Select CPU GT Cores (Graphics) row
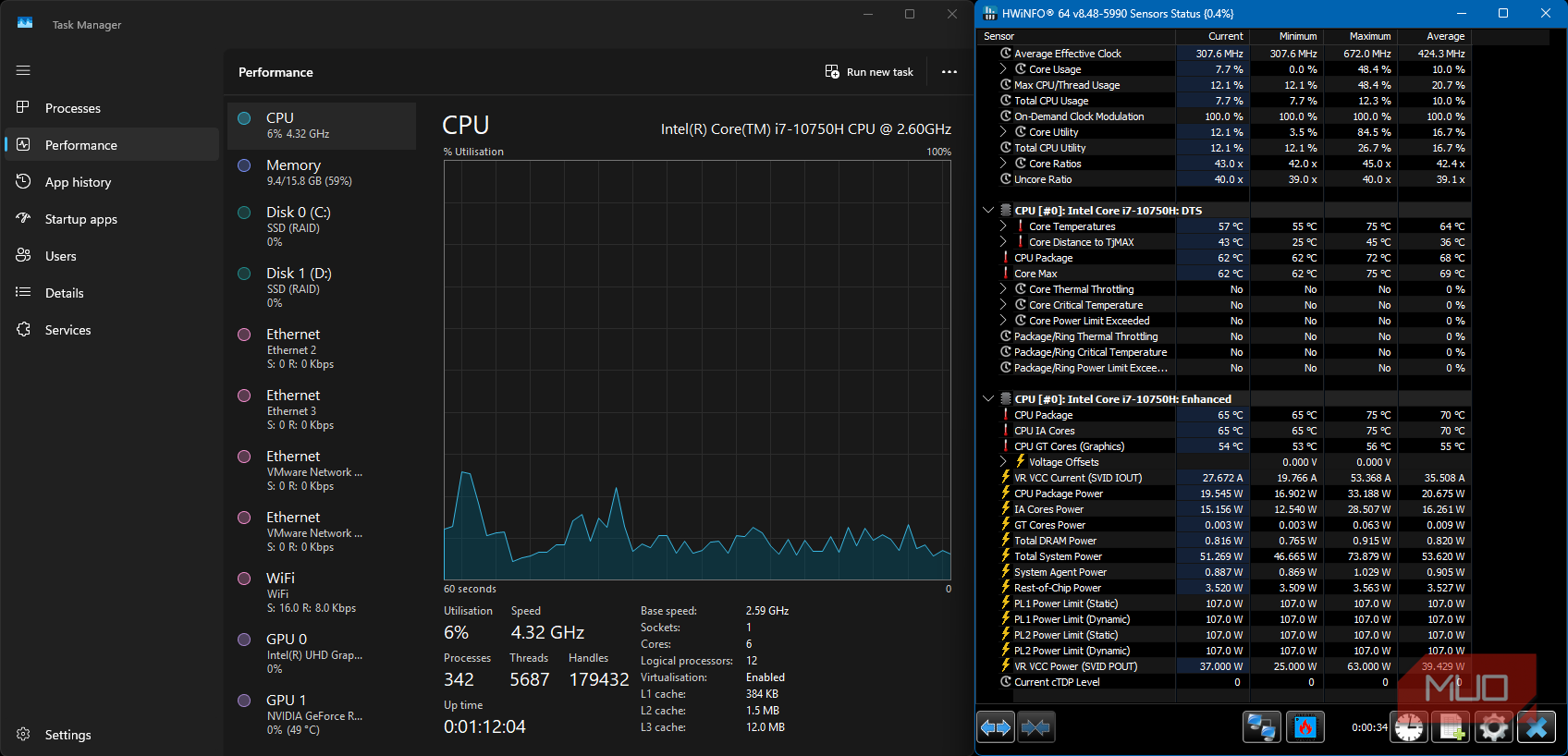 (x=1224, y=446)
